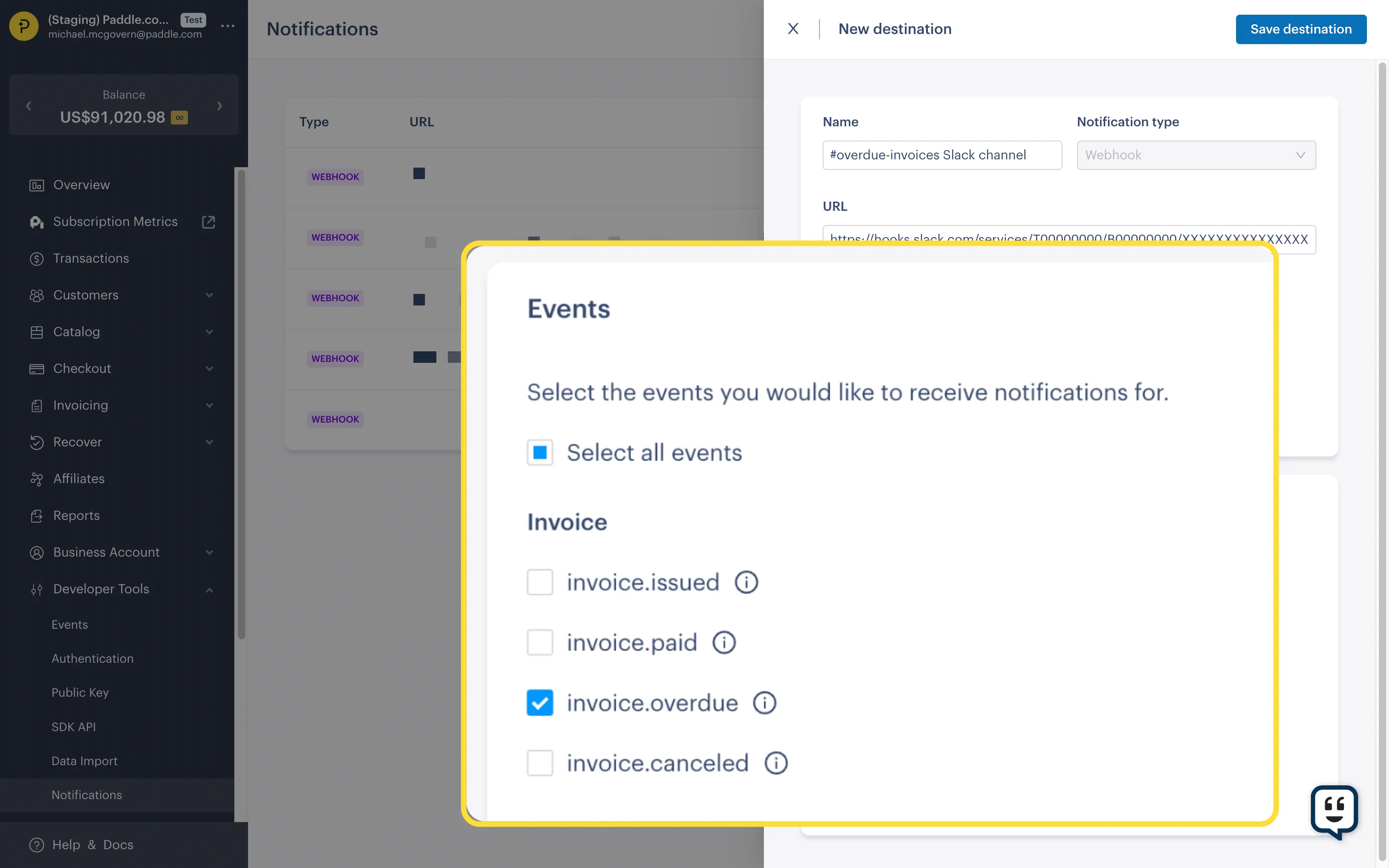Switch to the Authentication page

pyautogui.click(x=92, y=659)
